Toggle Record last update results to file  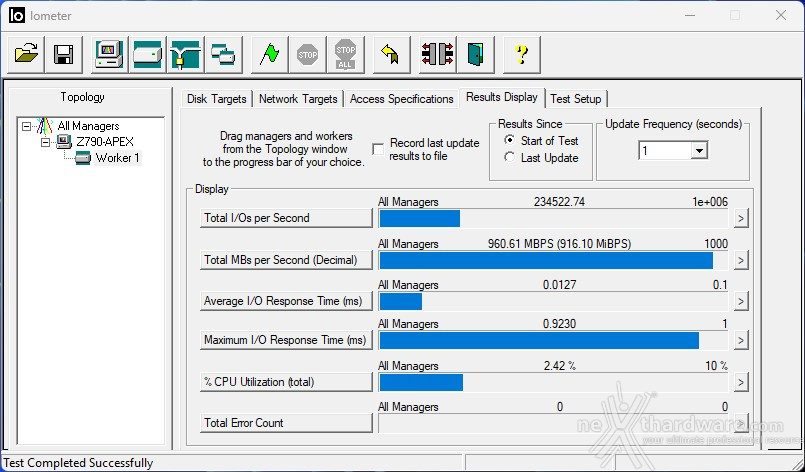[x=378, y=149]
